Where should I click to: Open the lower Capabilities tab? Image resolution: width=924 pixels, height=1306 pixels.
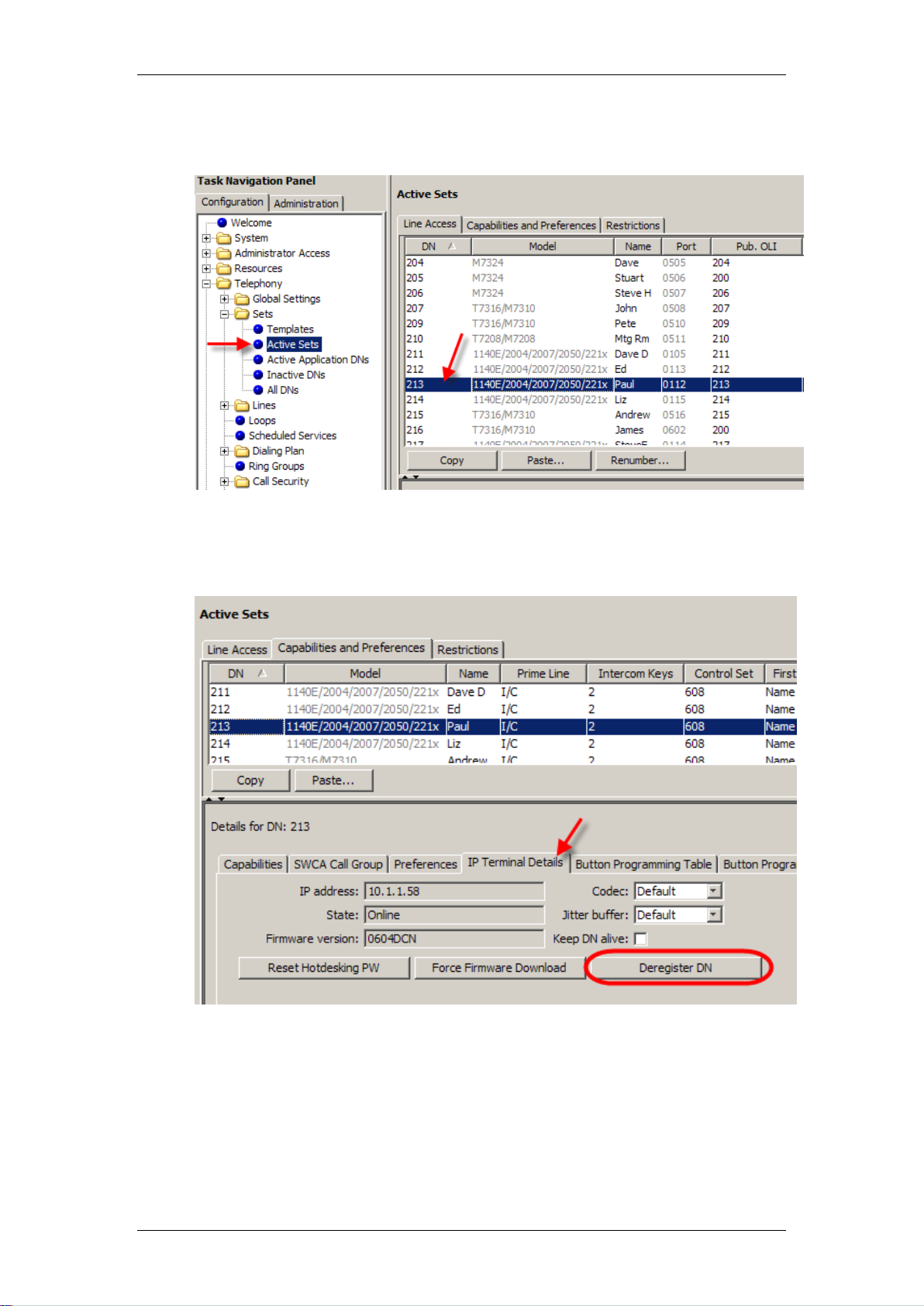(x=253, y=864)
